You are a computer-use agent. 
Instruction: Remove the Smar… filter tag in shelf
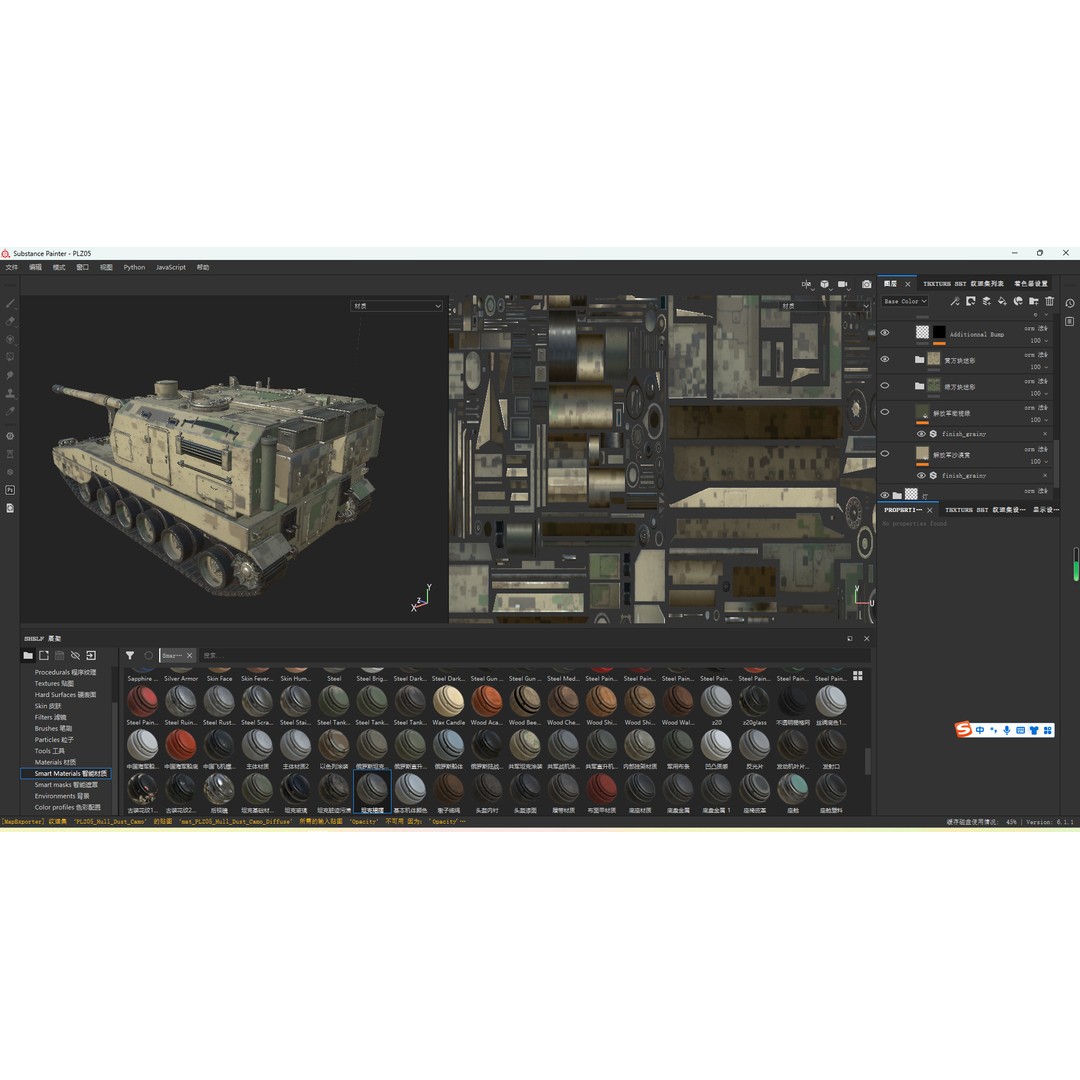pos(189,655)
